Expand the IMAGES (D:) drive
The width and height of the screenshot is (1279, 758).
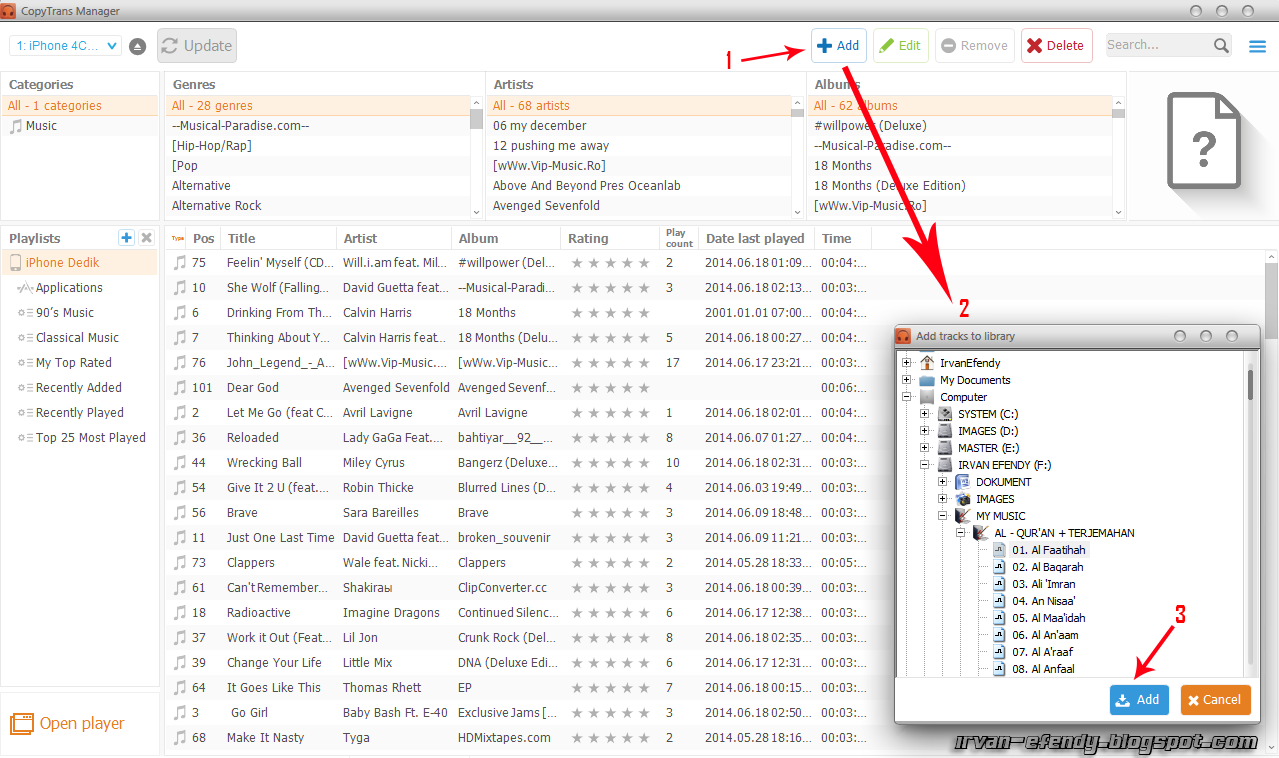925,431
